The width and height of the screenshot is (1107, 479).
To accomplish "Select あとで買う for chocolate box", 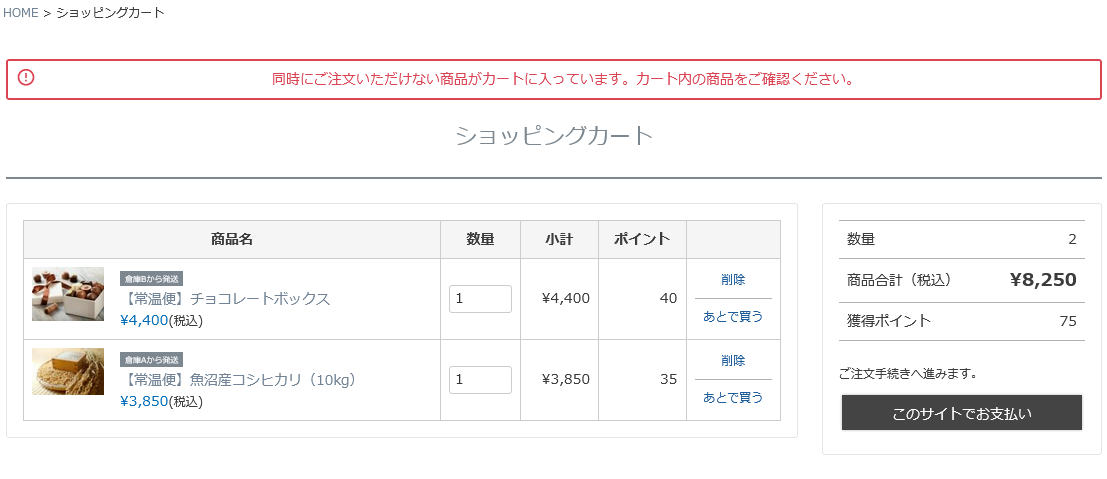I will coord(733,317).
